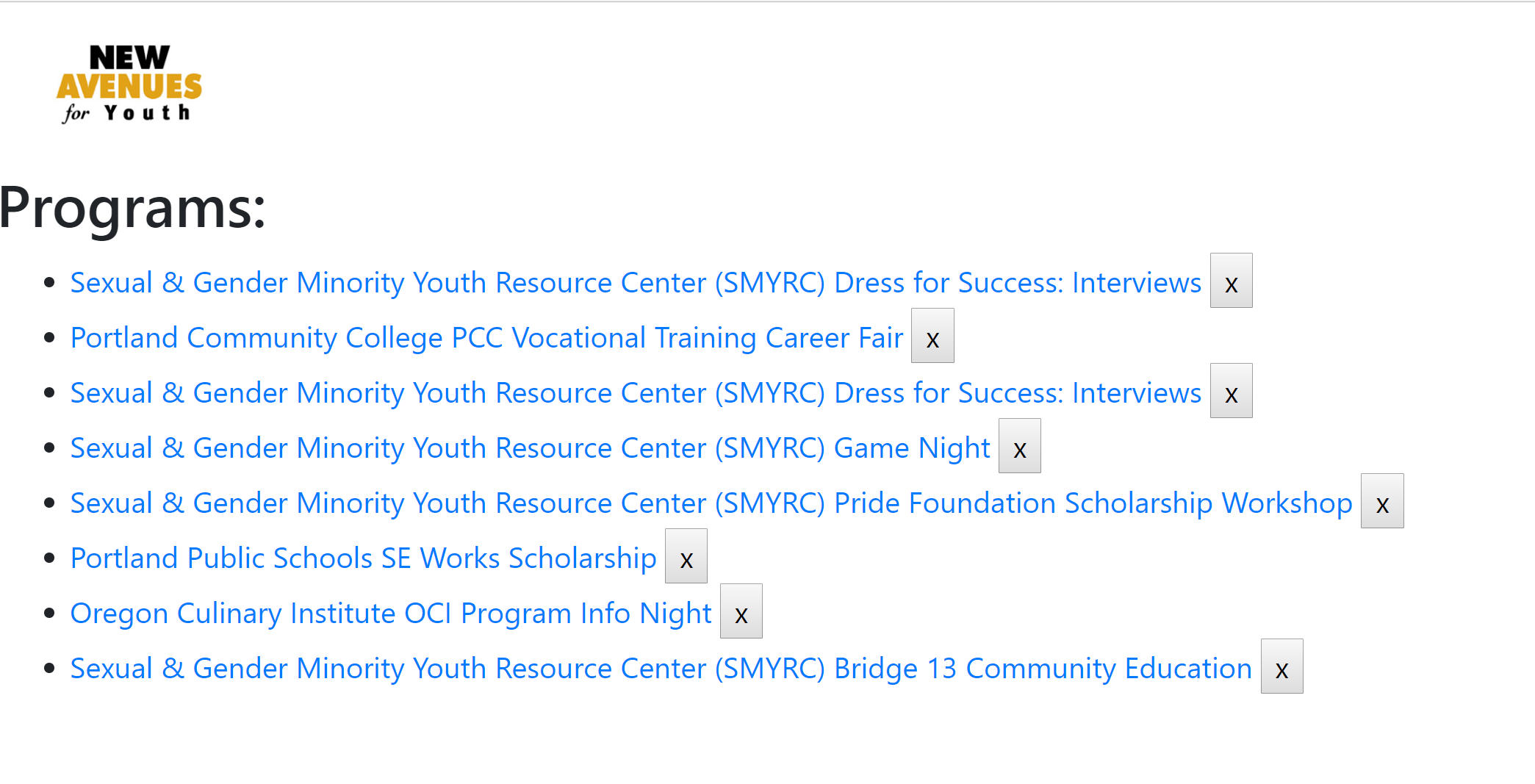Delete the SE Works Scholarship program
This screenshot has width=1535, height=784.
click(686, 557)
